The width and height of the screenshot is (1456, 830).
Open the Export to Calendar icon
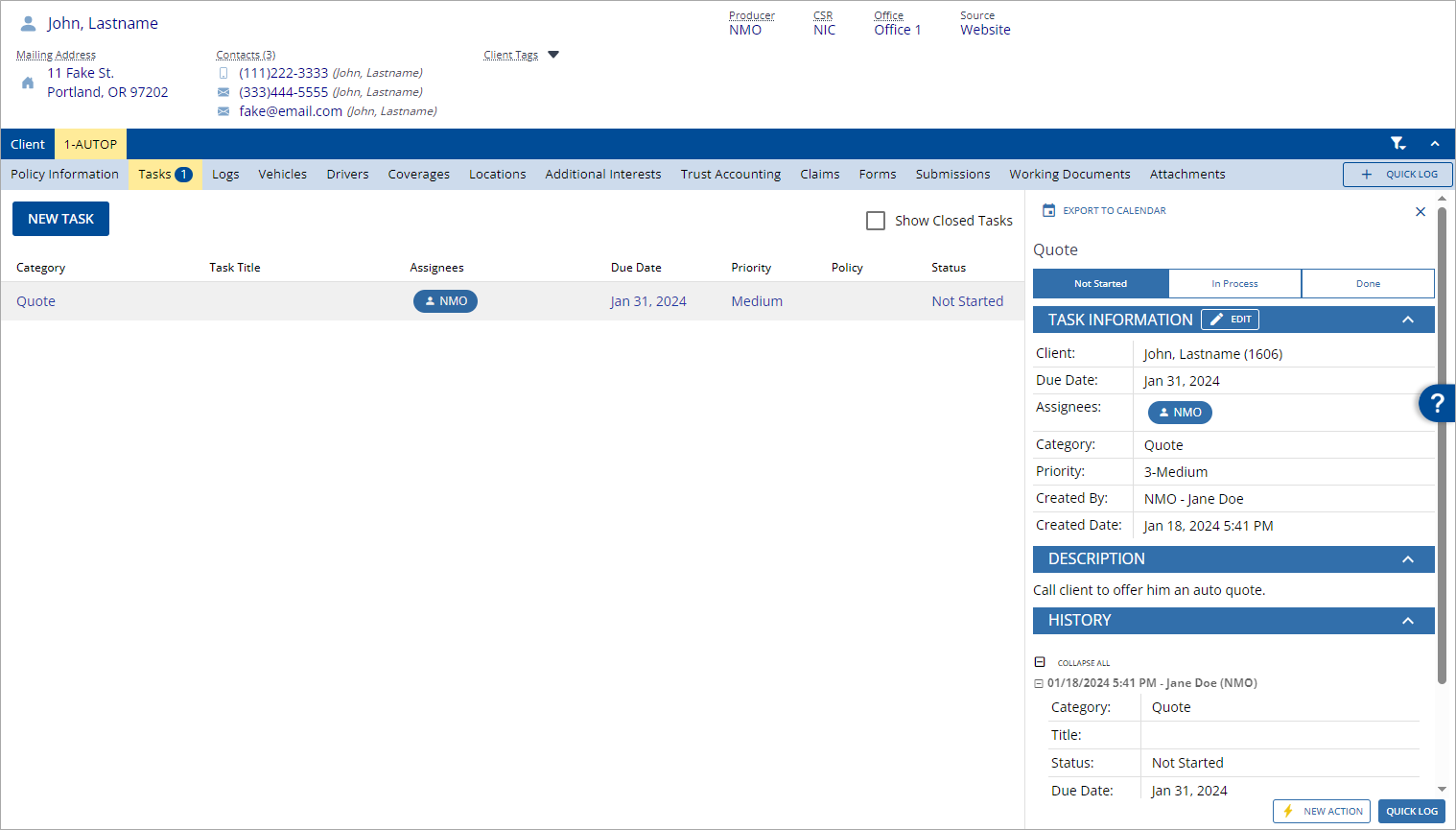pyautogui.click(x=1046, y=210)
